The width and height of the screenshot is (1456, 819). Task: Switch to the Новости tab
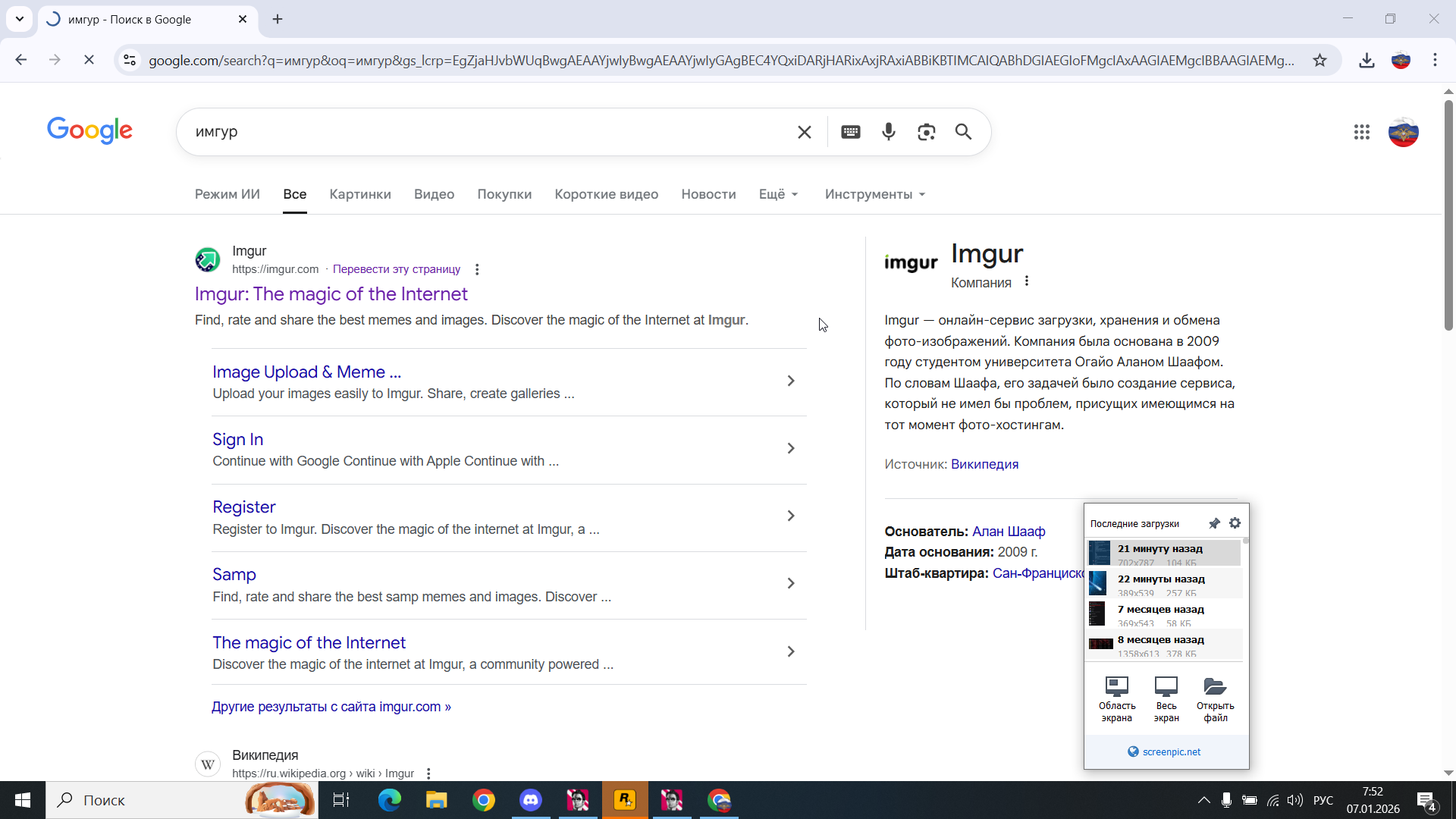pos(708,194)
